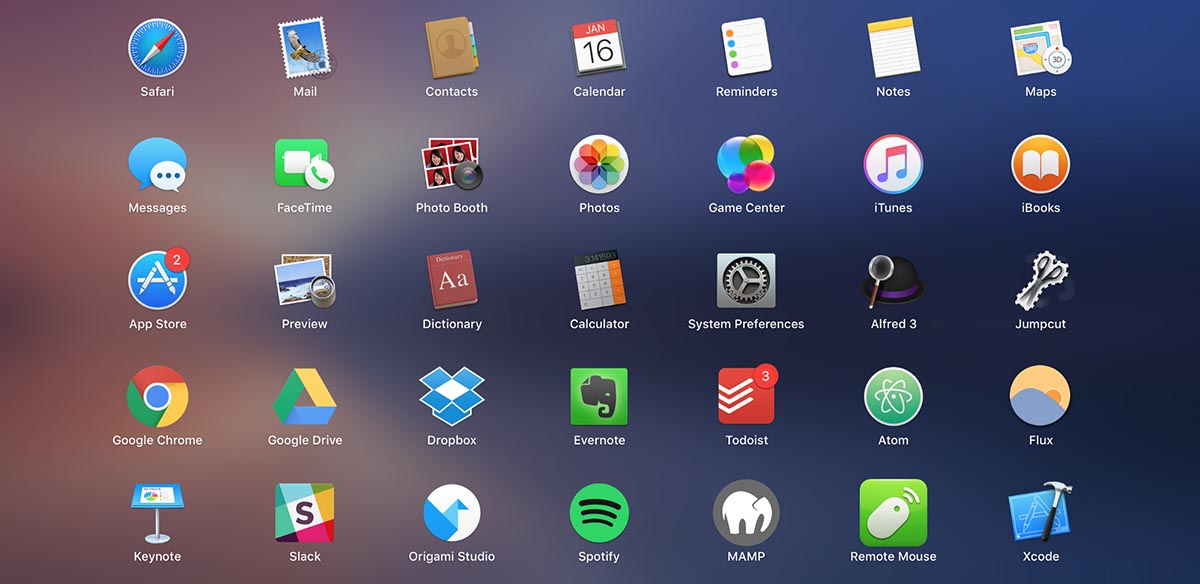Open Google Chrome
This screenshot has height=584, width=1200.
click(x=157, y=396)
